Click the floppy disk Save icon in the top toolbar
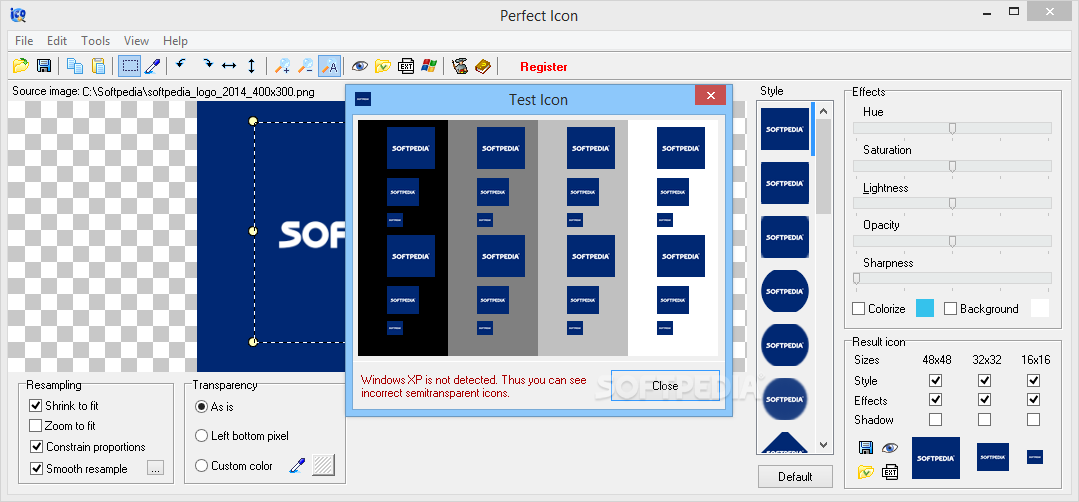Image resolution: width=1079 pixels, height=502 pixels. (x=44, y=66)
